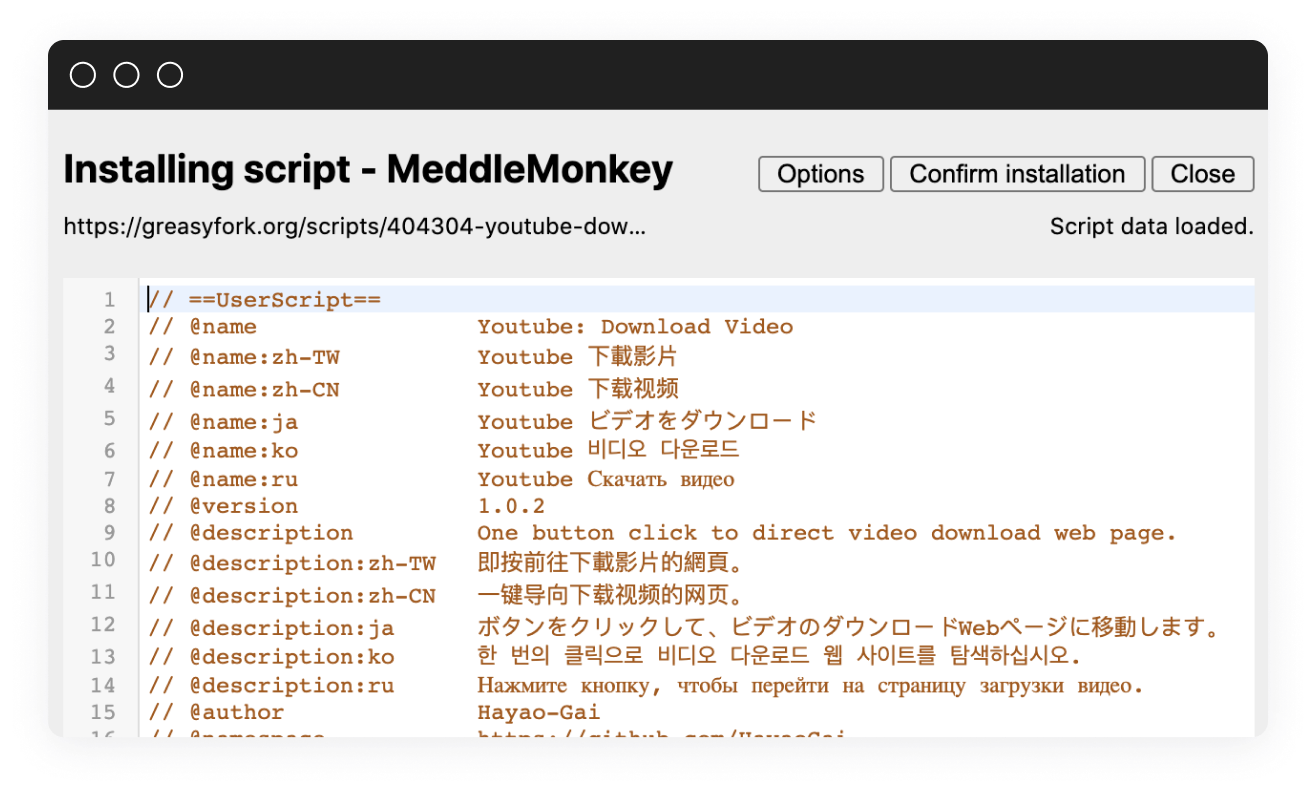The image size is (1316, 794).
Task: Click Confirm installation button
Action: click(1017, 174)
